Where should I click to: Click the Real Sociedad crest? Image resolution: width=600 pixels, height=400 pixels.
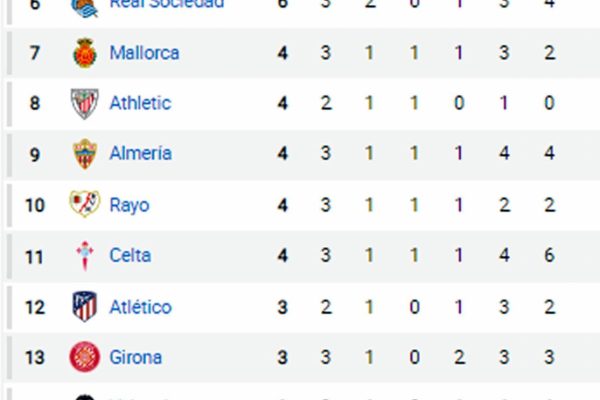(x=83, y=6)
